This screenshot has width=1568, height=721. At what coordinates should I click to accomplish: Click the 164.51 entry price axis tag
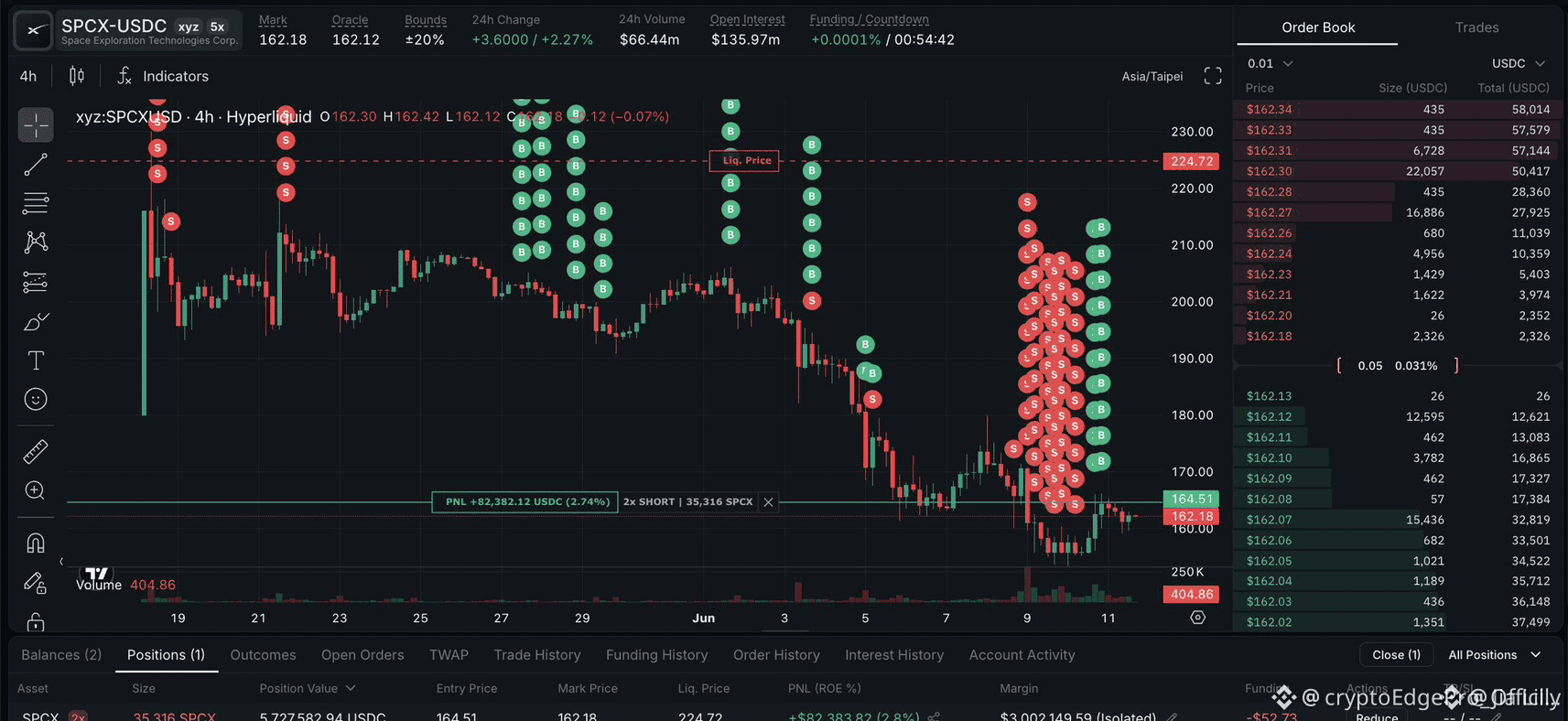point(1191,499)
